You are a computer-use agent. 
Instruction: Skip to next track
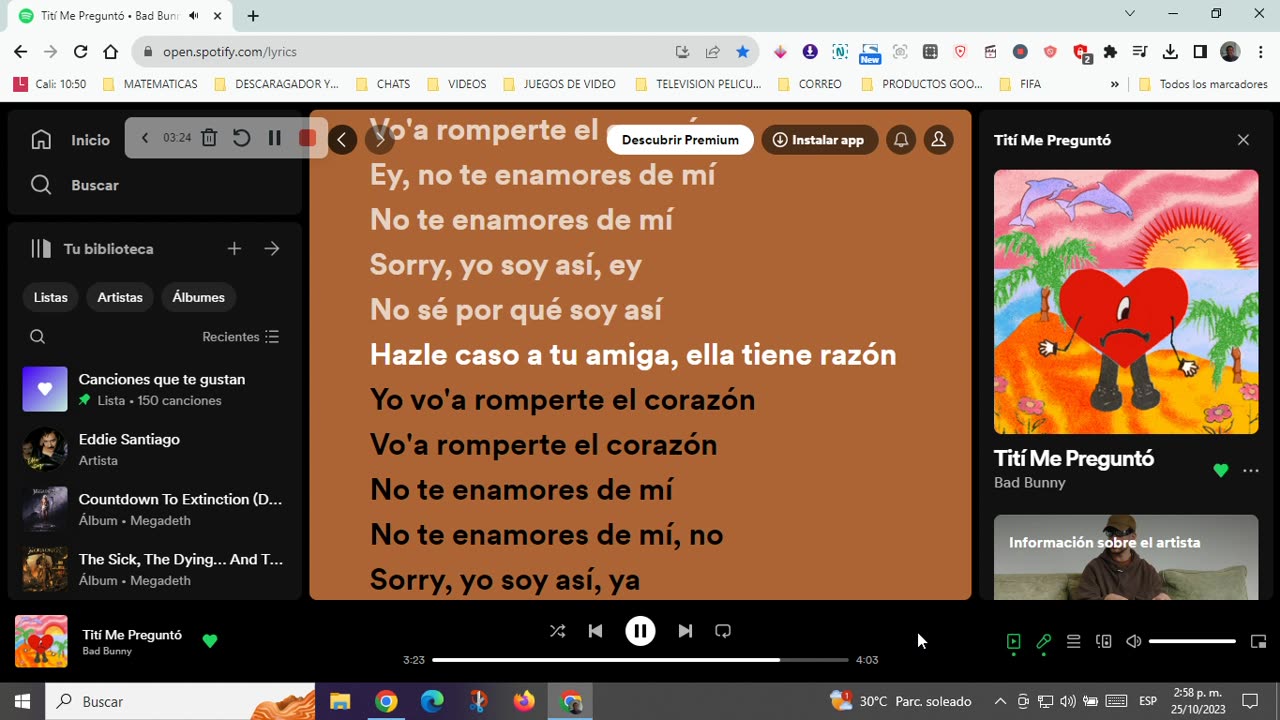[x=685, y=631]
